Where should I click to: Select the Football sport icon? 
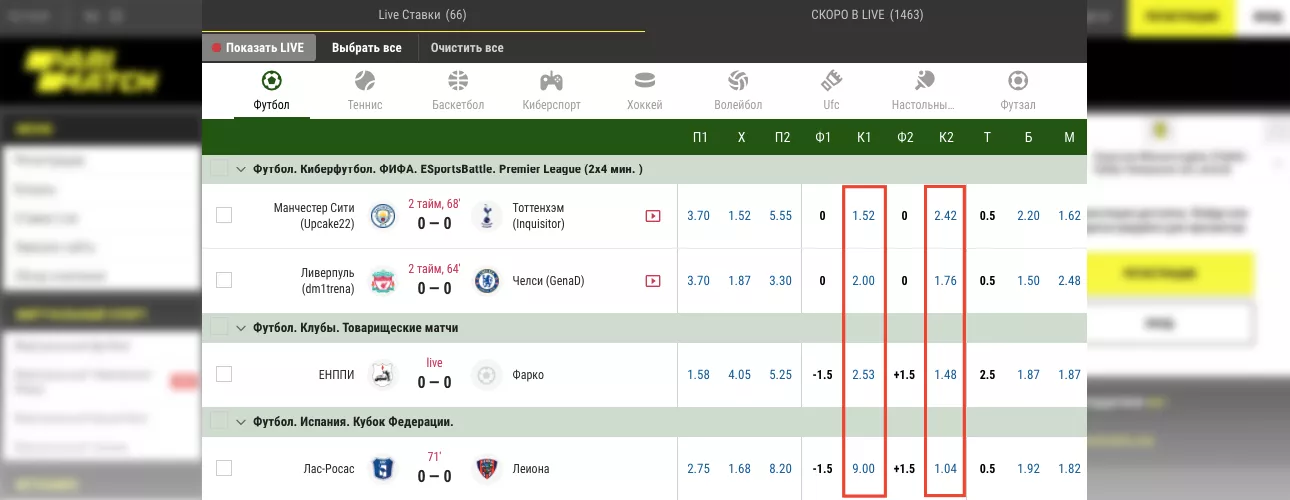coord(271,81)
